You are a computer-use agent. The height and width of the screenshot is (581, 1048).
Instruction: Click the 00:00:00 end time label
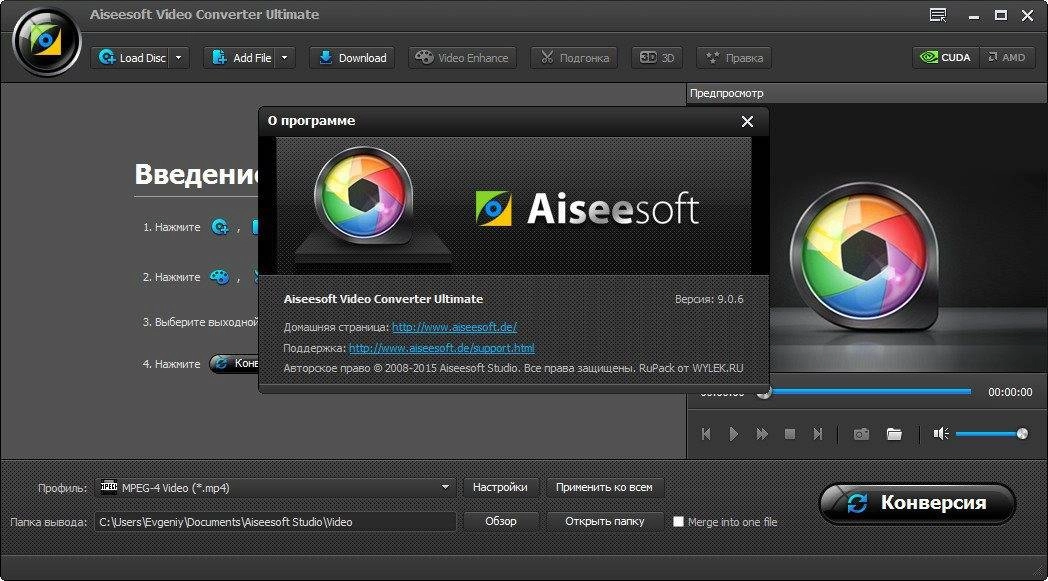point(1010,392)
